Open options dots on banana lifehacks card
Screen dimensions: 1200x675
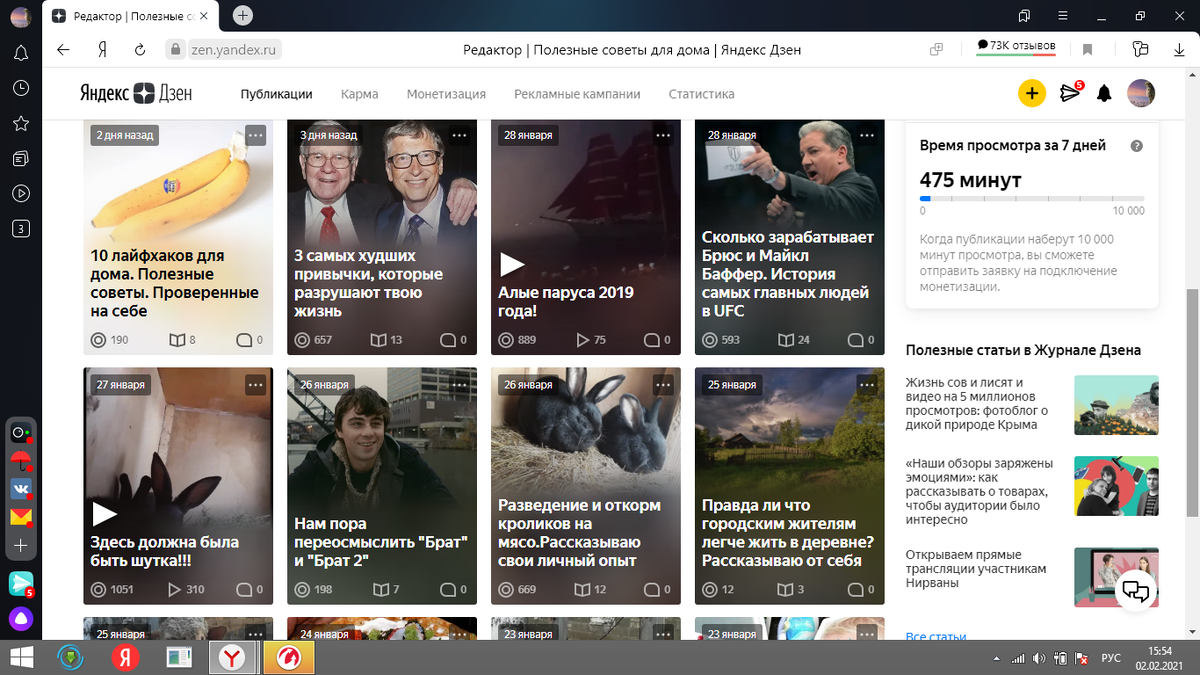[x=255, y=135]
